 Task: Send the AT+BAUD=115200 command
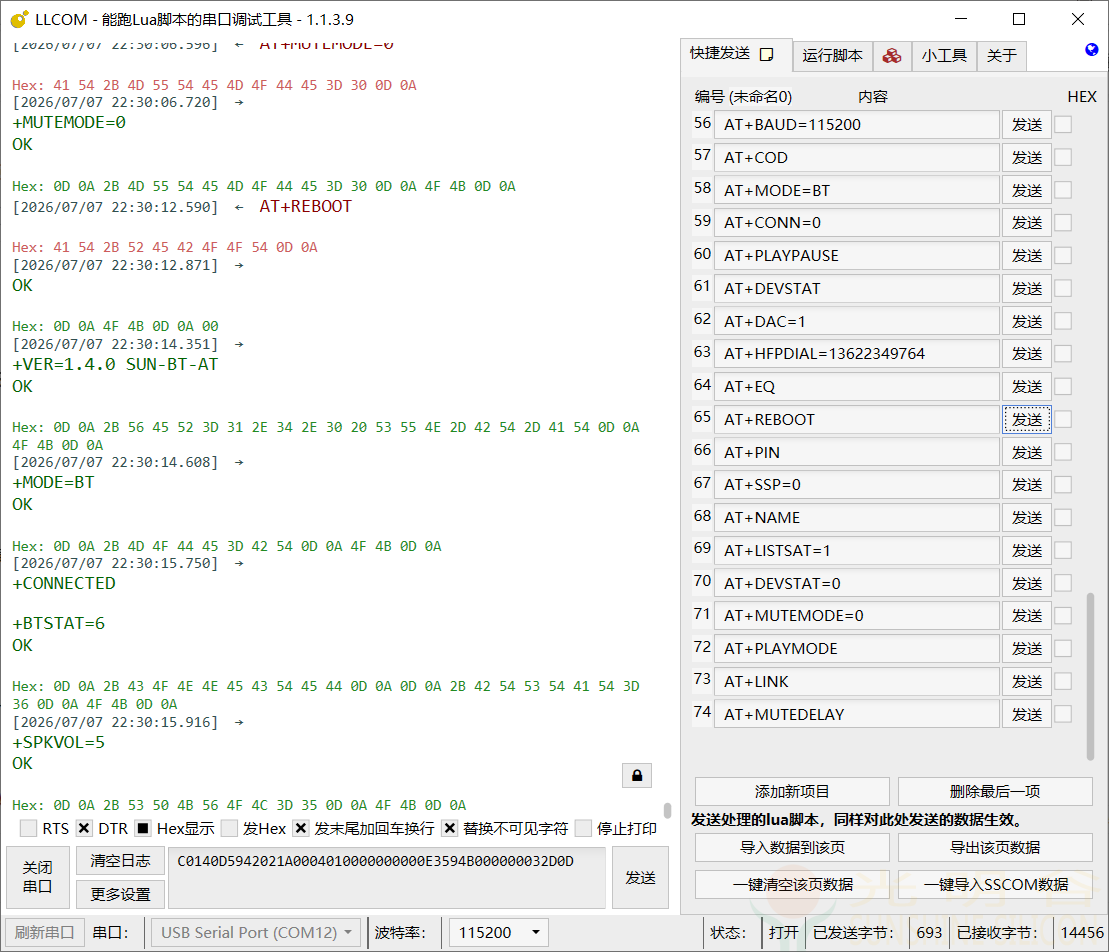point(1026,124)
